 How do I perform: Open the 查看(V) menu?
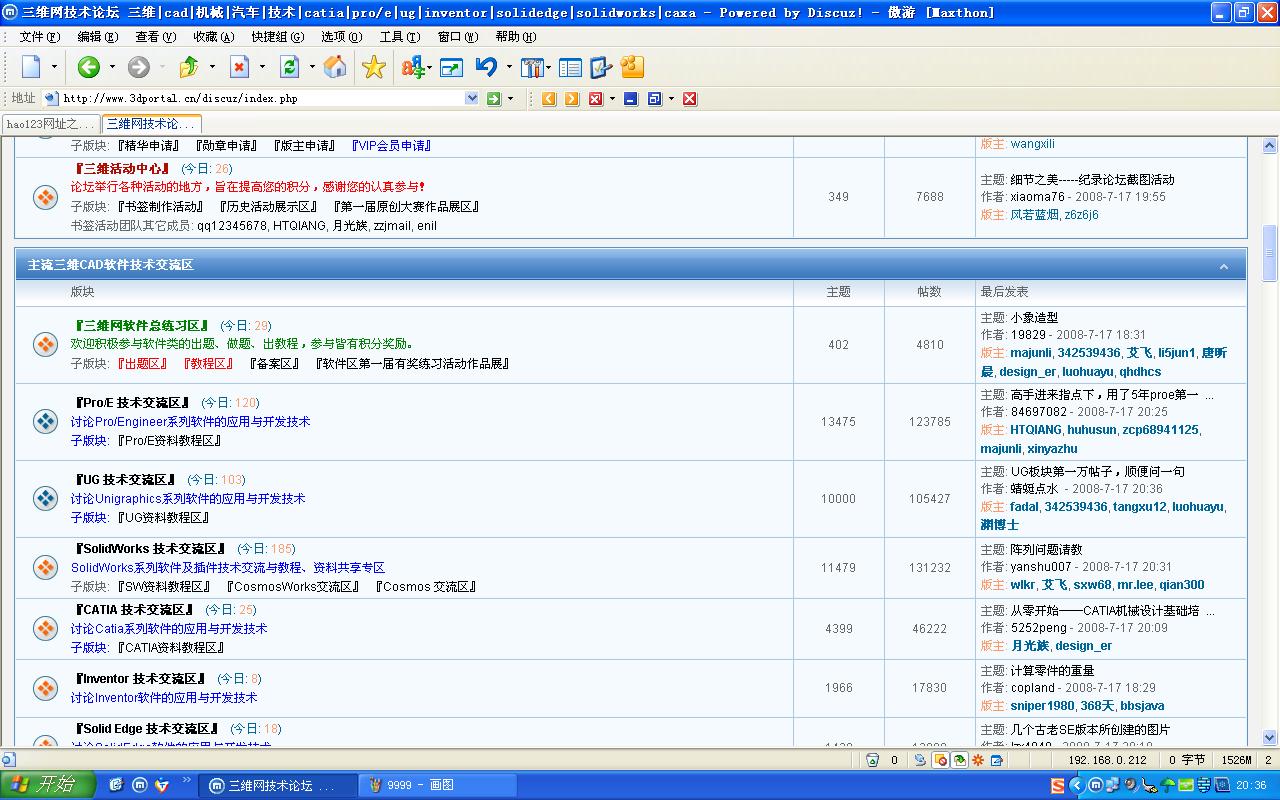155,37
